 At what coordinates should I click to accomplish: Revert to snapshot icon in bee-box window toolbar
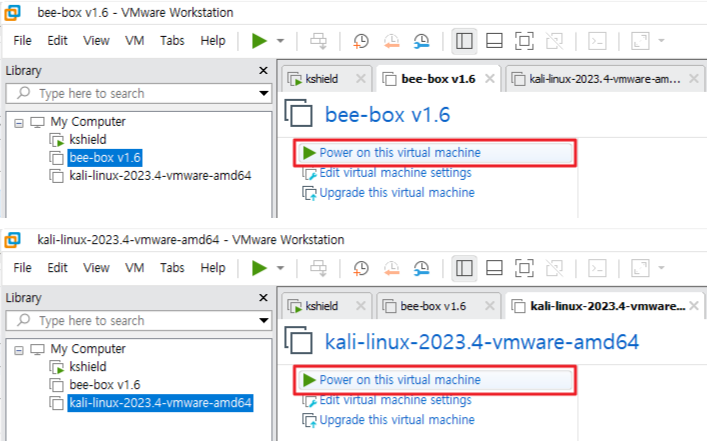[391, 41]
